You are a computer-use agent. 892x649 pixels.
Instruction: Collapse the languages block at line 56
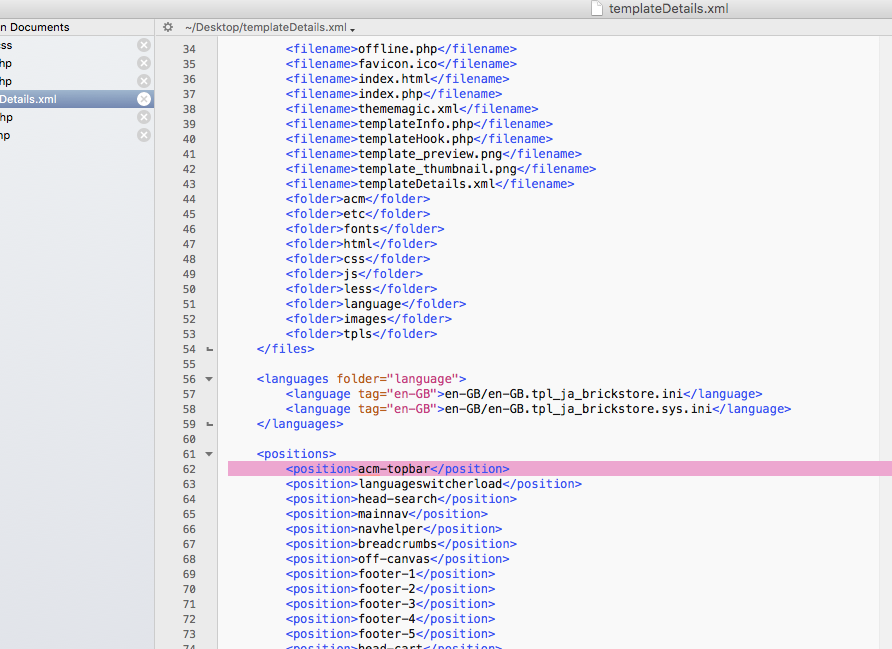click(x=209, y=379)
